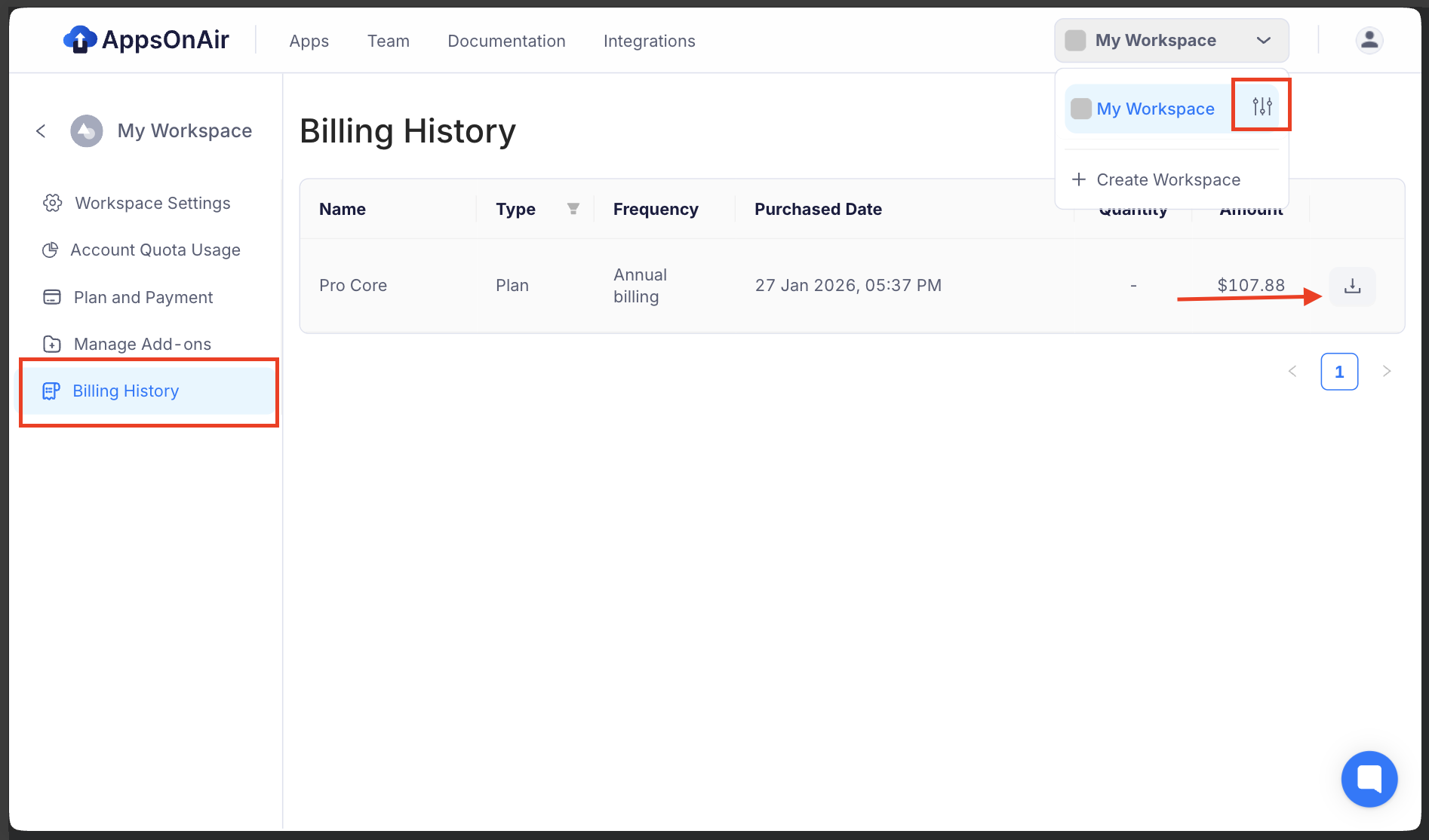Click the Type column filter icon
Image resolution: width=1429 pixels, height=840 pixels.
573,209
